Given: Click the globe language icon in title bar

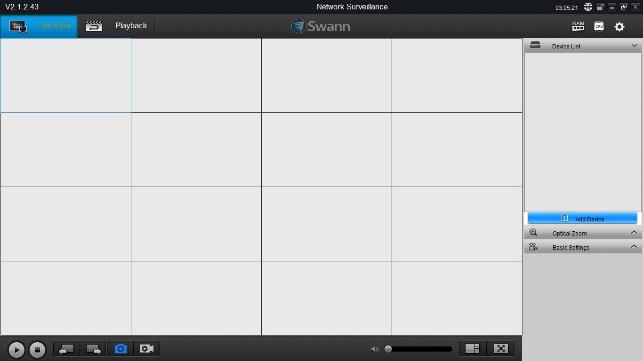Looking at the screenshot, I should tap(588, 7).
